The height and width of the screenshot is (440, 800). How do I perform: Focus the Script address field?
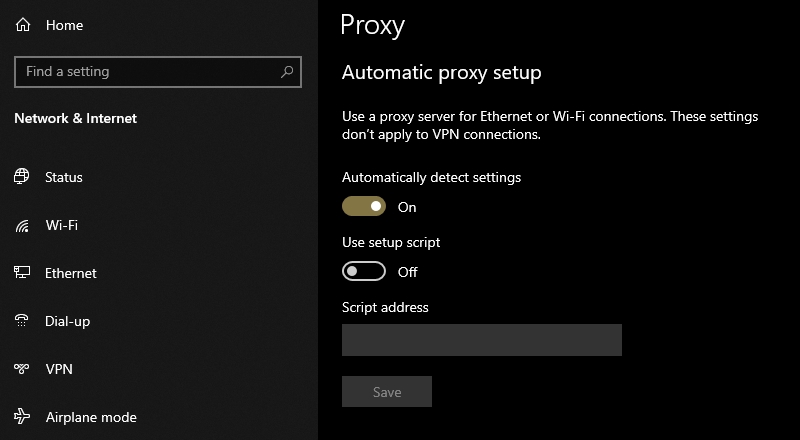tap(482, 340)
